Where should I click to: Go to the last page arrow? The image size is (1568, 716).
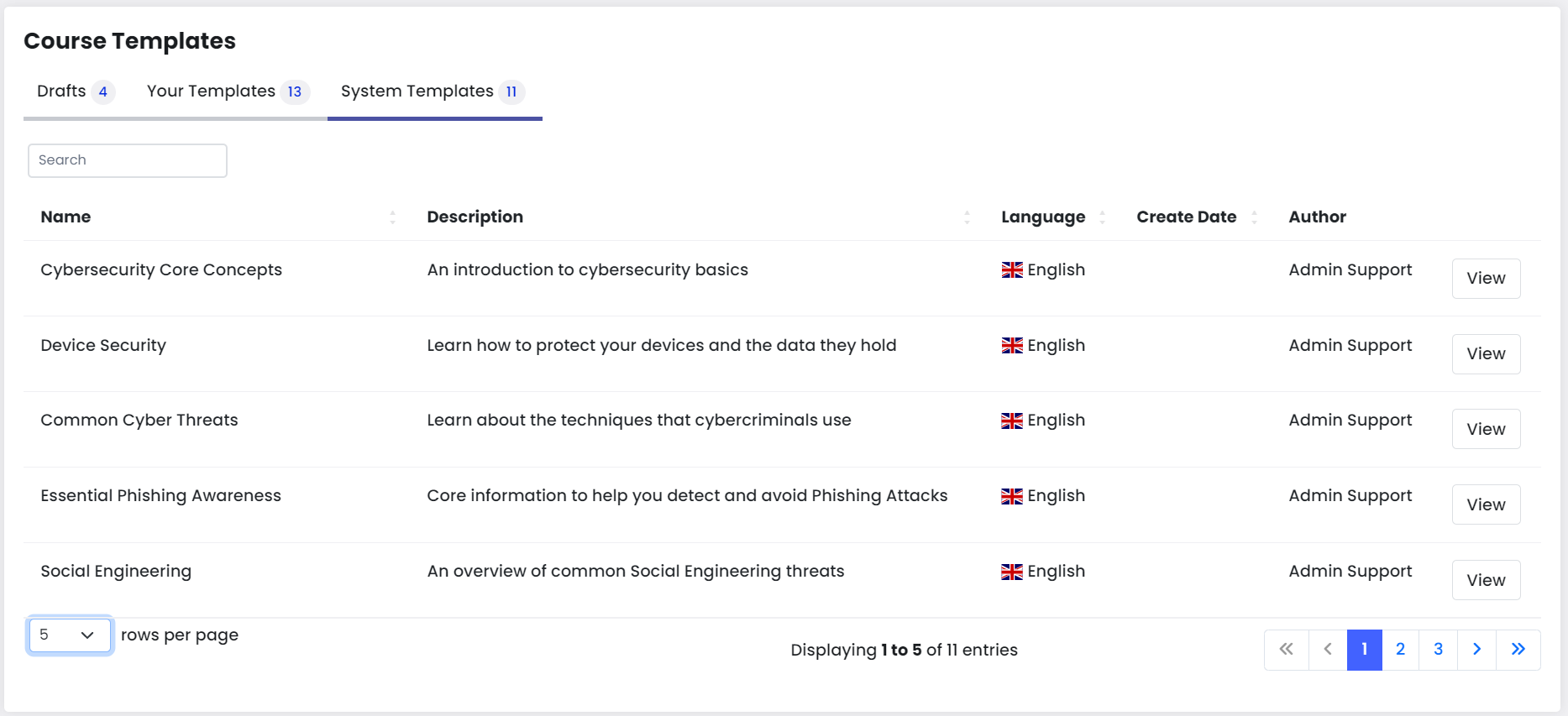(1518, 650)
